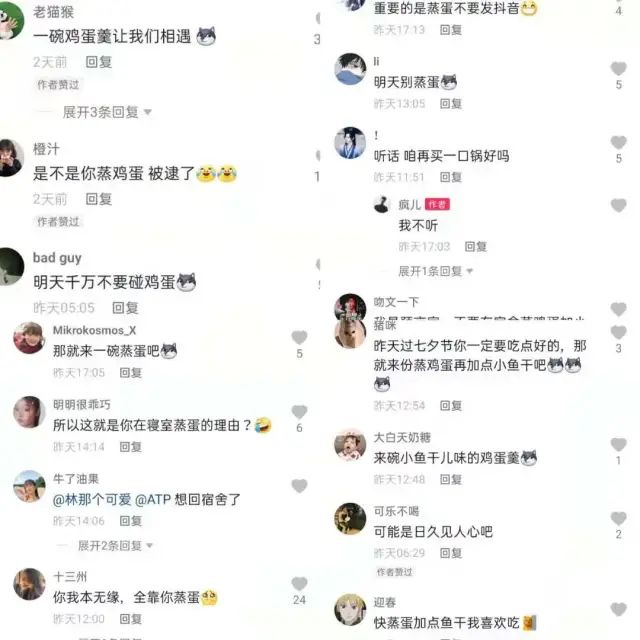Viewport: 640px width, 640px height.
Task: Open 十三州's profile avatar
Action: [x=29, y=584]
